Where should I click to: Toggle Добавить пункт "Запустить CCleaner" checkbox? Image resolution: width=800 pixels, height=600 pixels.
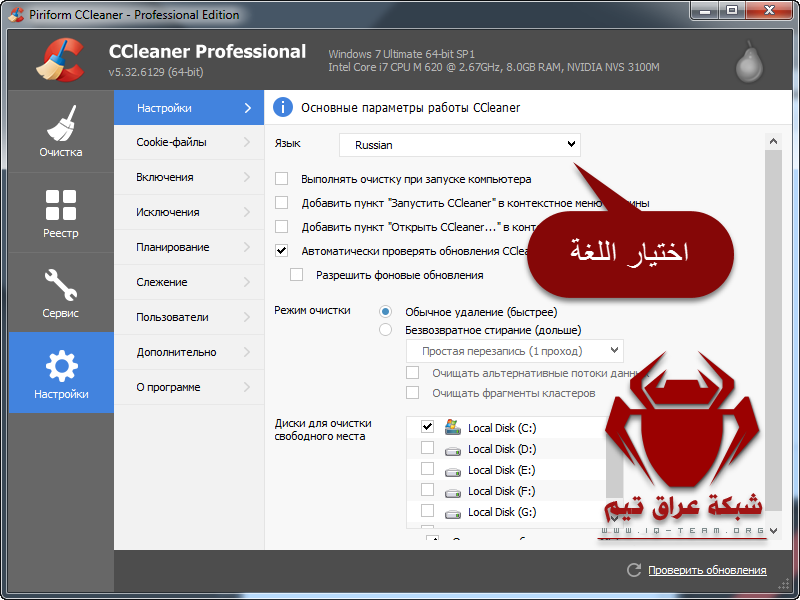[281, 203]
